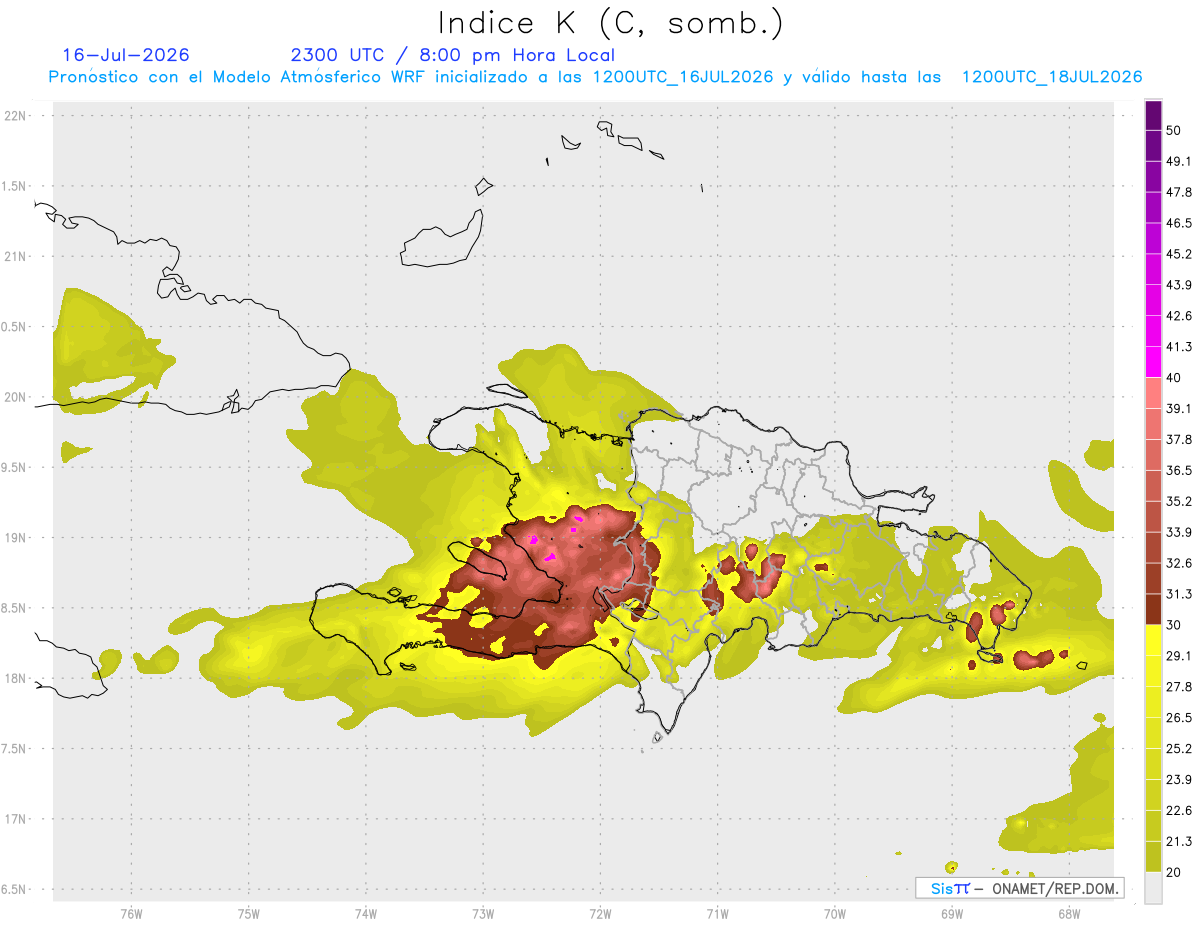1200x927 pixels.
Task: Click the color bar value "20"
Action: click(1174, 872)
